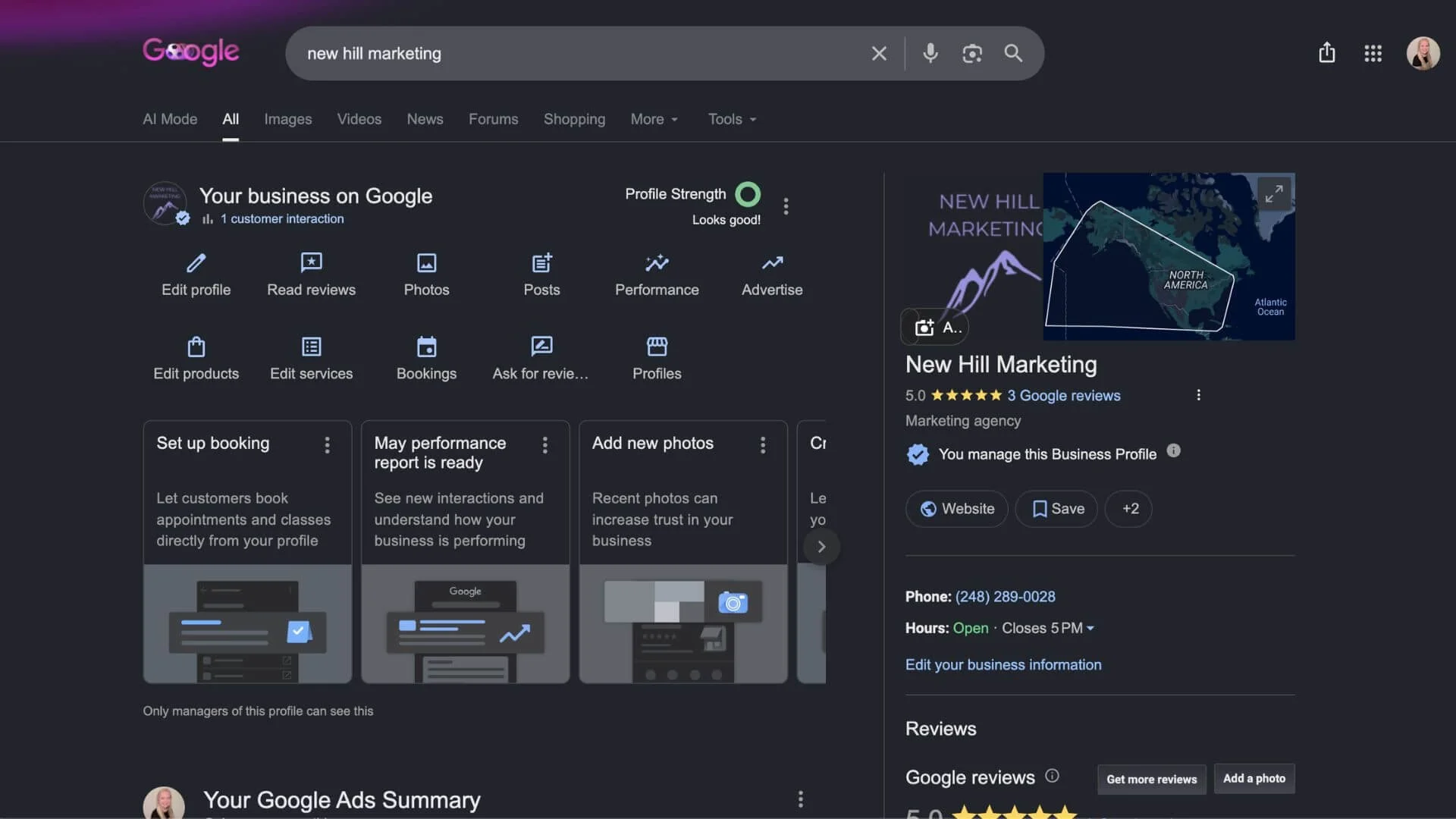This screenshot has height=819, width=1456.
Task: Open Edit services
Action: click(311, 359)
